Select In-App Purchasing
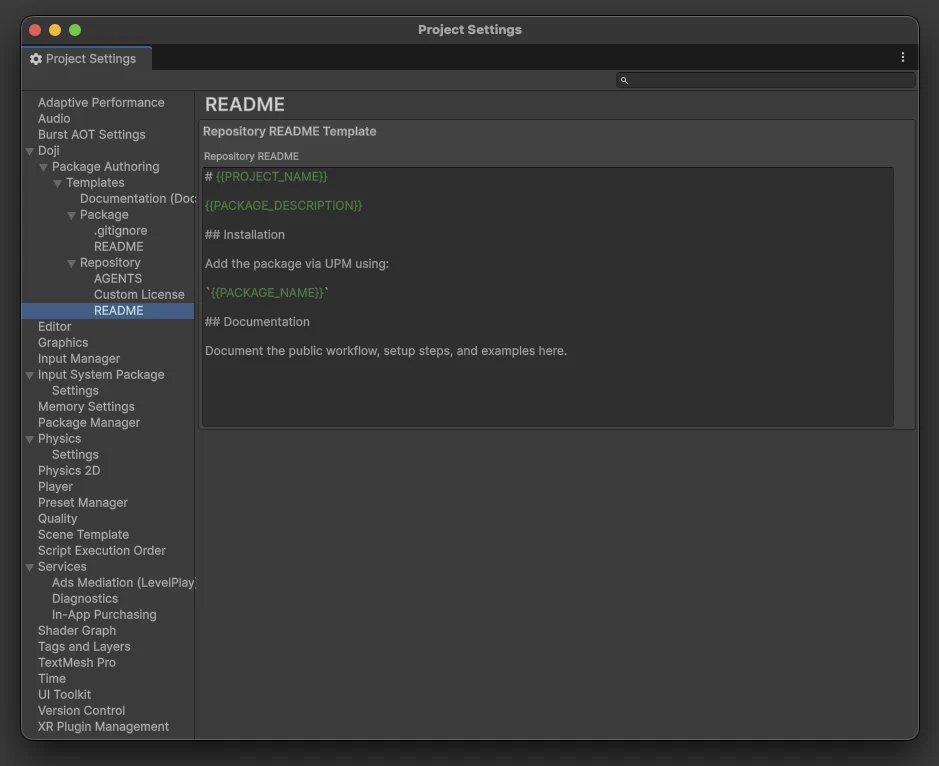Image resolution: width=939 pixels, height=766 pixels. pyautogui.click(x=104, y=614)
